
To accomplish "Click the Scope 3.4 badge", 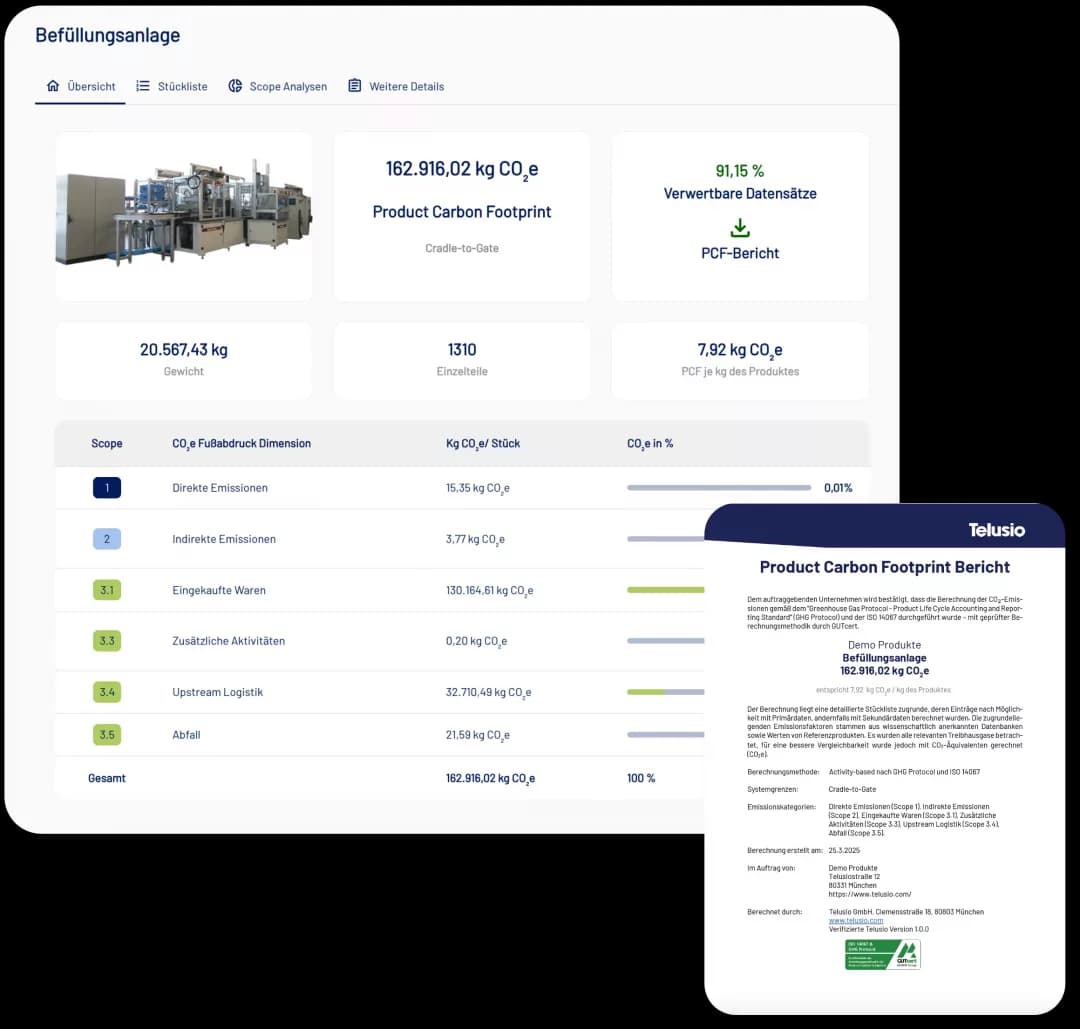I will pyautogui.click(x=107, y=692).
